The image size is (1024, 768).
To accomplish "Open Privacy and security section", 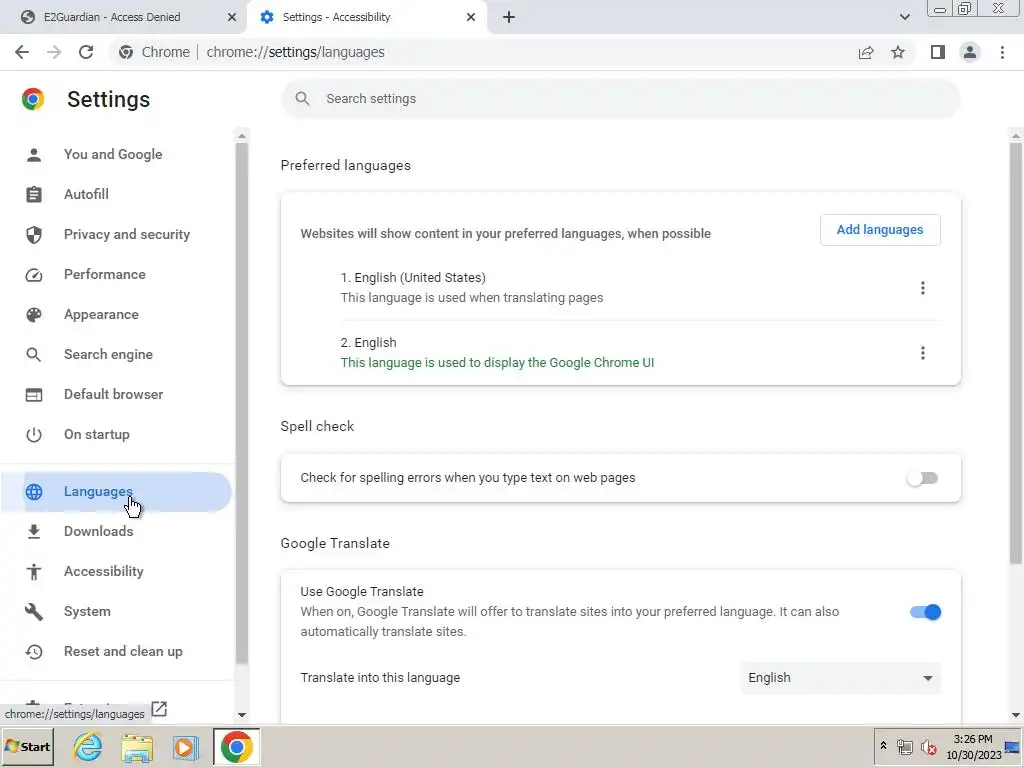I will 127,234.
